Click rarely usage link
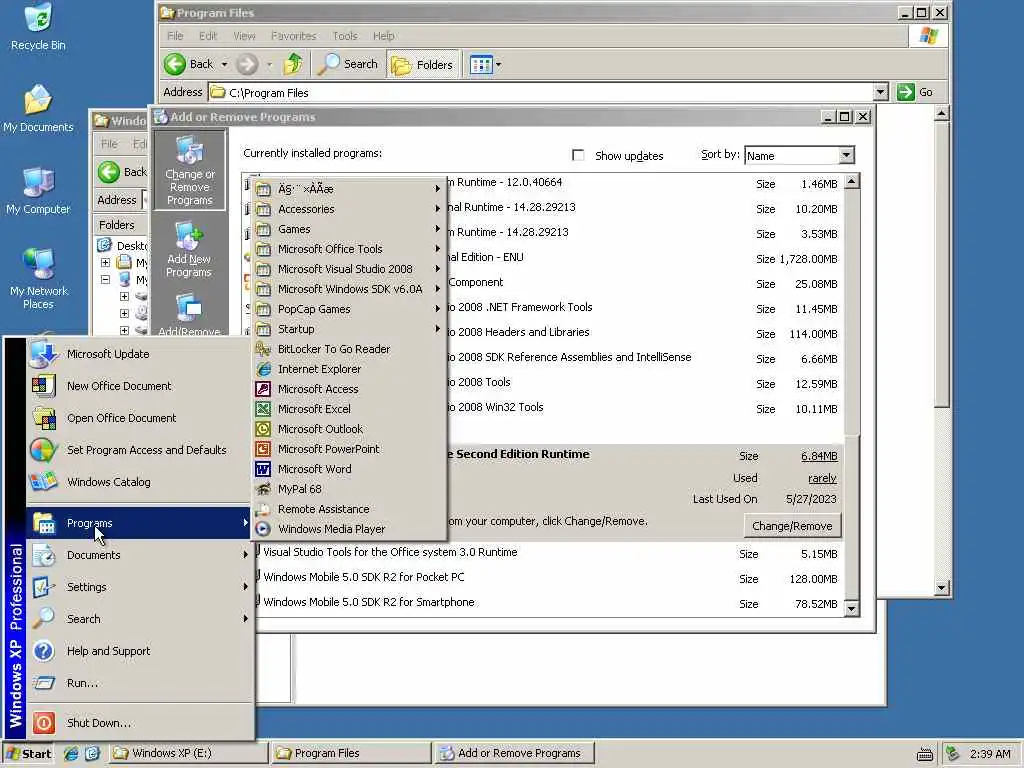 (822, 478)
